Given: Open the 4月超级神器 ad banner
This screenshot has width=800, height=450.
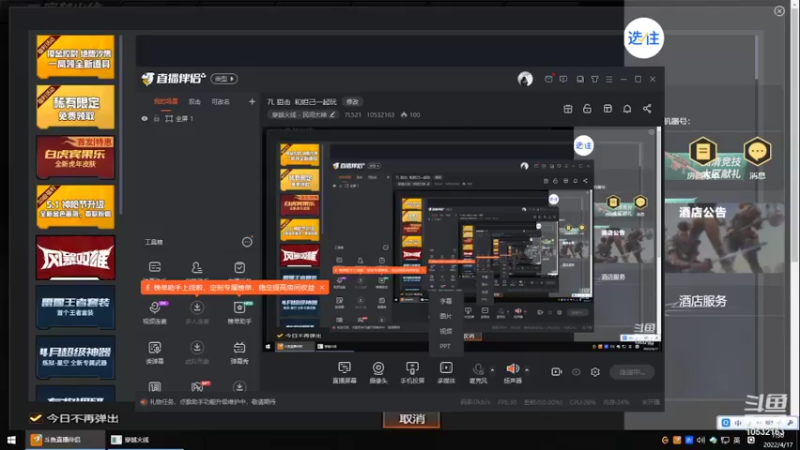Looking at the screenshot, I should 76,357.
